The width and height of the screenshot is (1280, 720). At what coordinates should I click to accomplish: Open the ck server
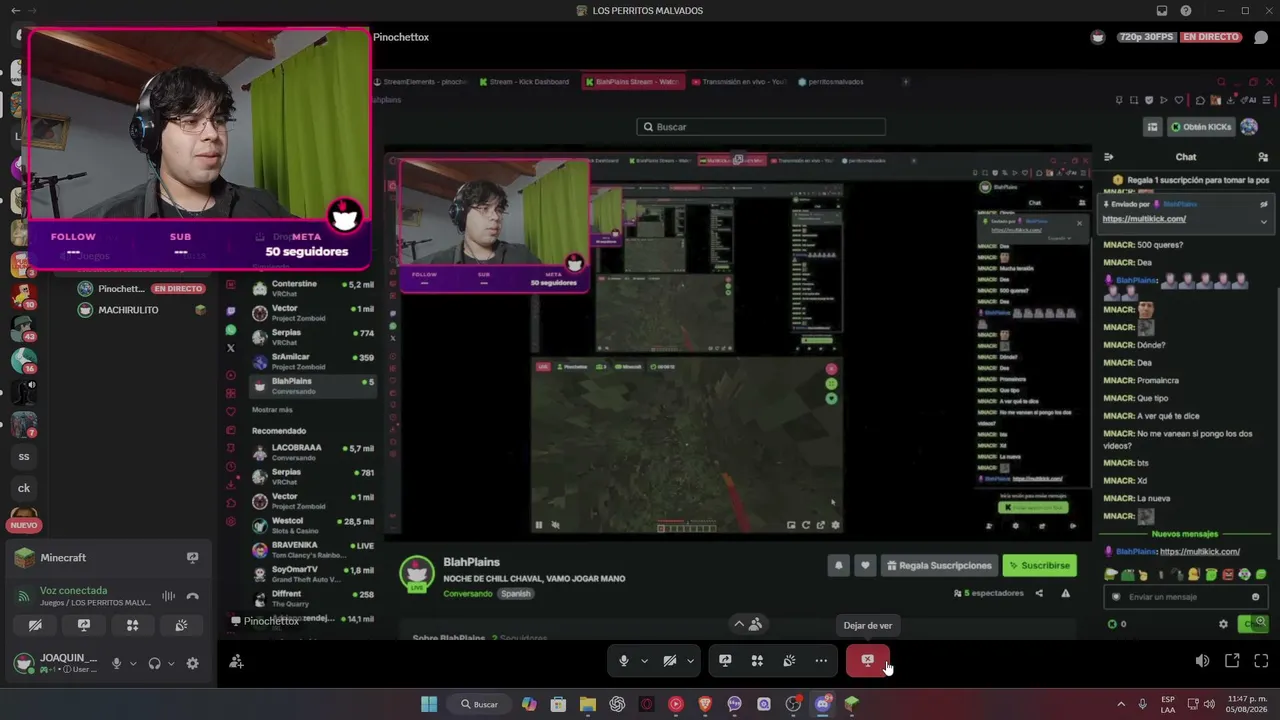pyautogui.click(x=24, y=488)
